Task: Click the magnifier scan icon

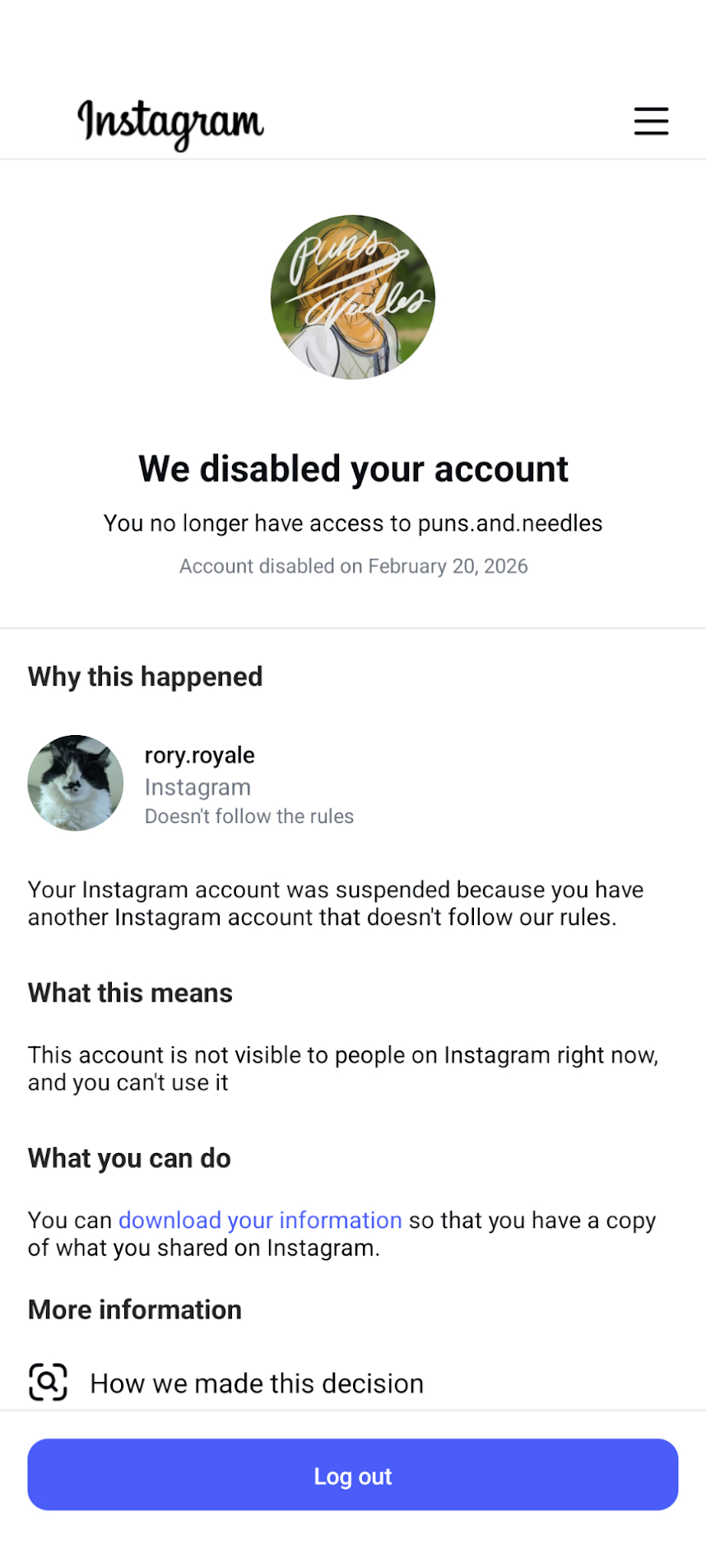Action: click(x=49, y=1381)
